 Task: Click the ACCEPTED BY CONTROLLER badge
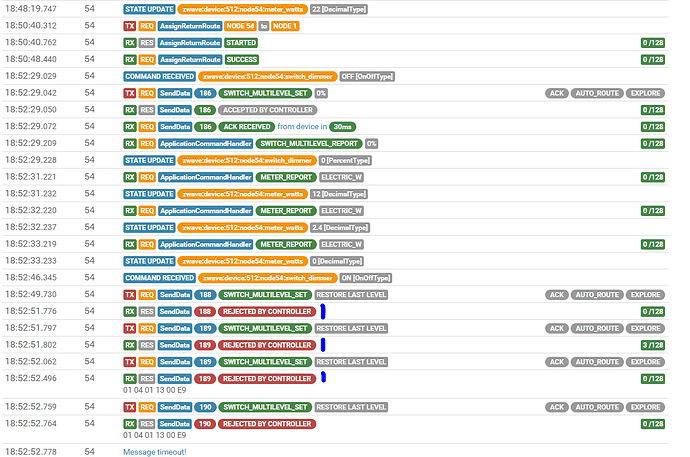(268, 110)
